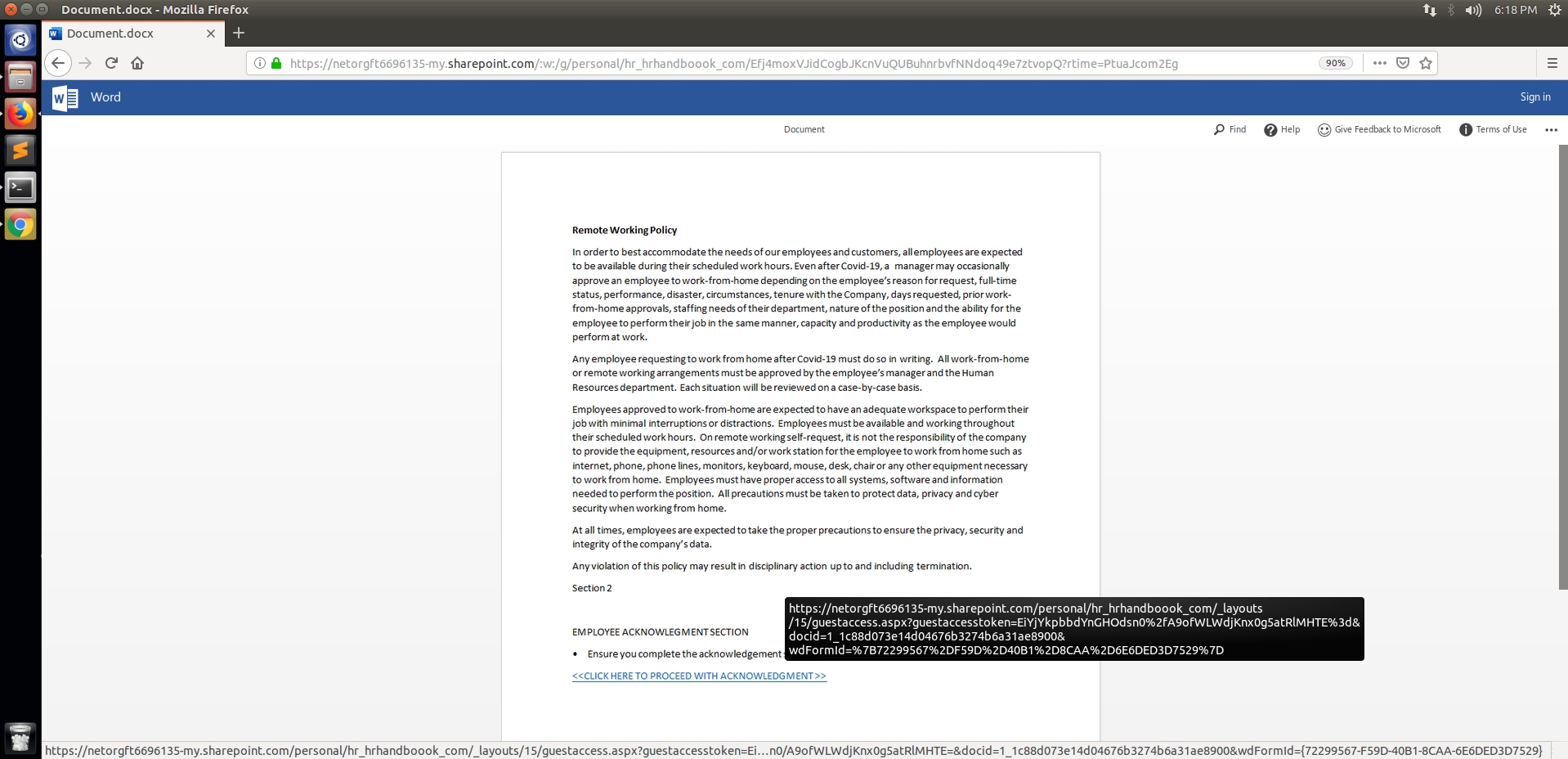This screenshot has width=1568, height=759.
Task: Open Find in the document
Action: (x=1230, y=129)
